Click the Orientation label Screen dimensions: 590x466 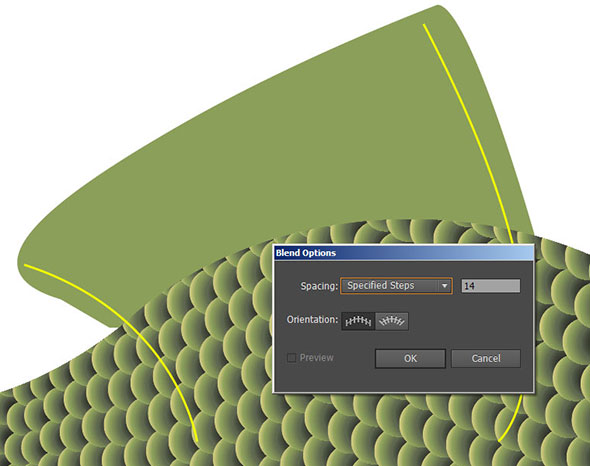coord(312,320)
